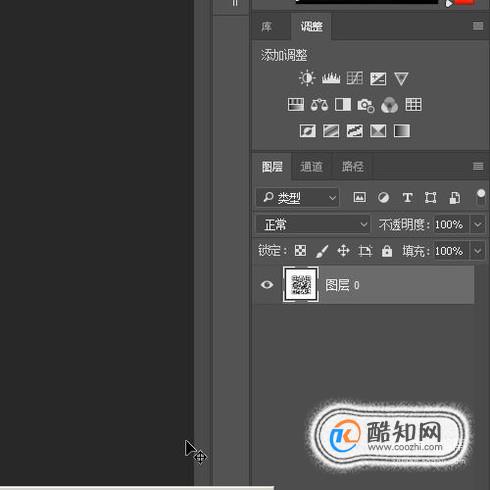Image resolution: width=490 pixels, height=490 pixels.
Task: Add a Photo Filter adjustment
Action: pos(366,105)
